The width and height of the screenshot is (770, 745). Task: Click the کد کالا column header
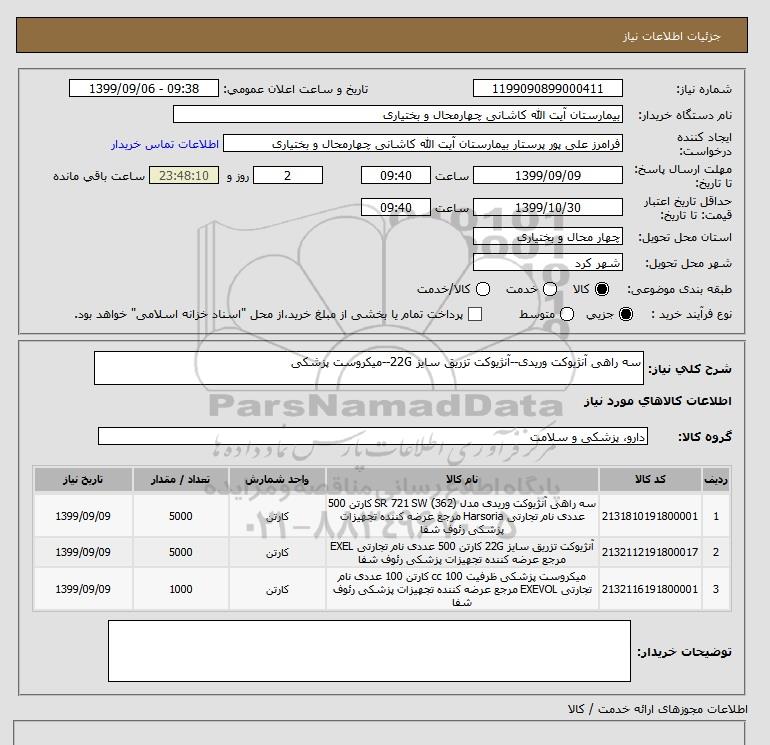(650, 479)
